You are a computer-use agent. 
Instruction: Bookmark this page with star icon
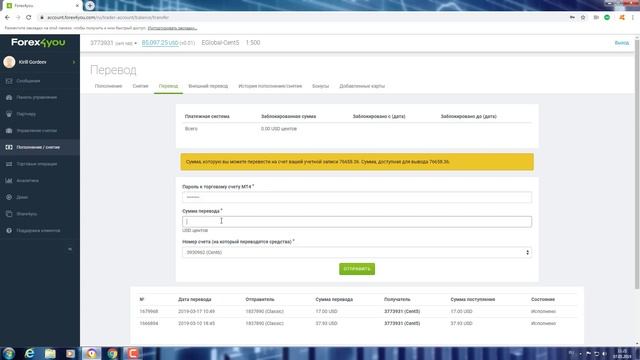pos(583,18)
